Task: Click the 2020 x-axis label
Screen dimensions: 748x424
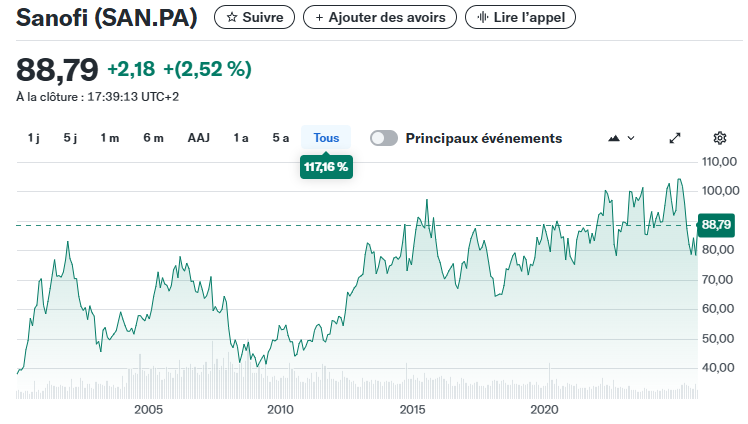Action: (x=544, y=410)
